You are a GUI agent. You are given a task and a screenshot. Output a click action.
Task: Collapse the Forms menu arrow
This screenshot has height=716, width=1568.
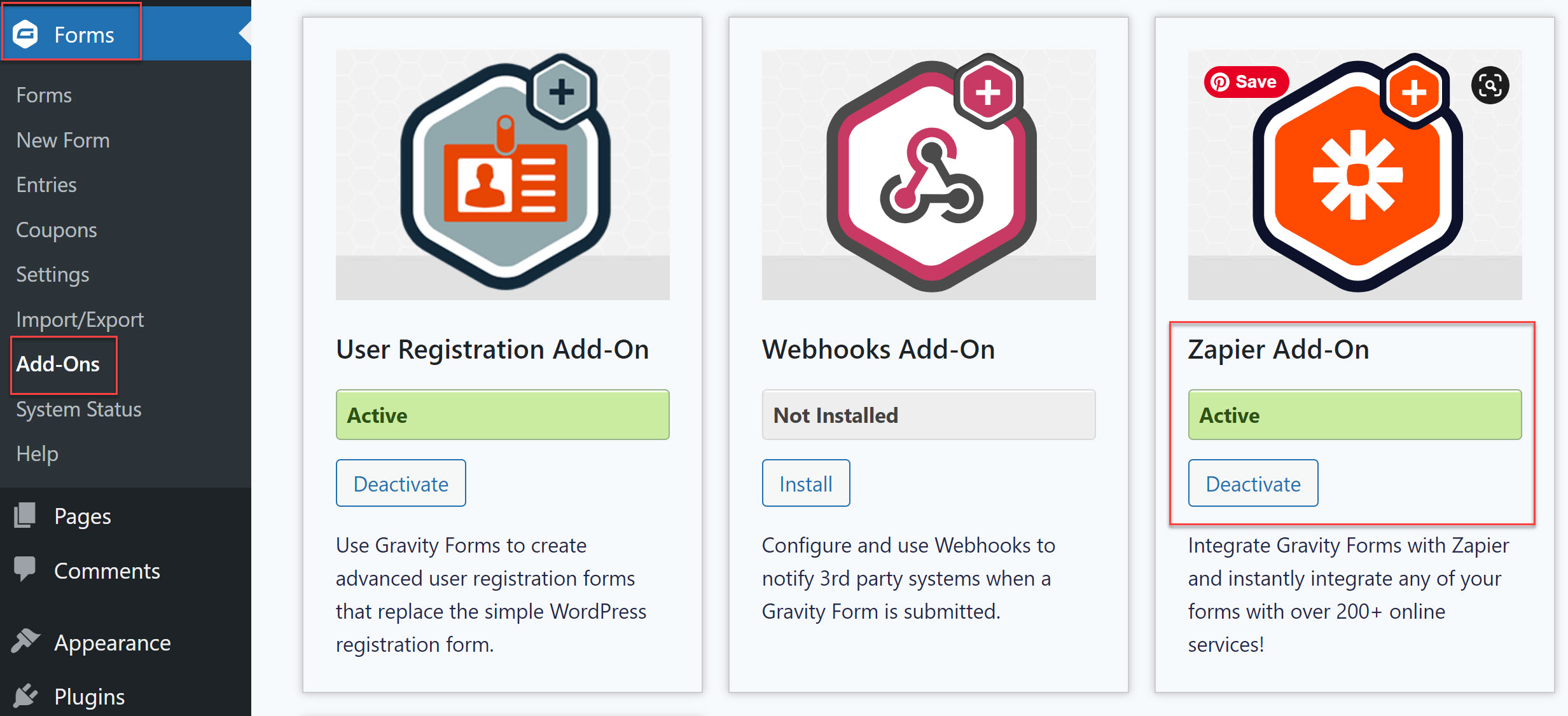245,33
